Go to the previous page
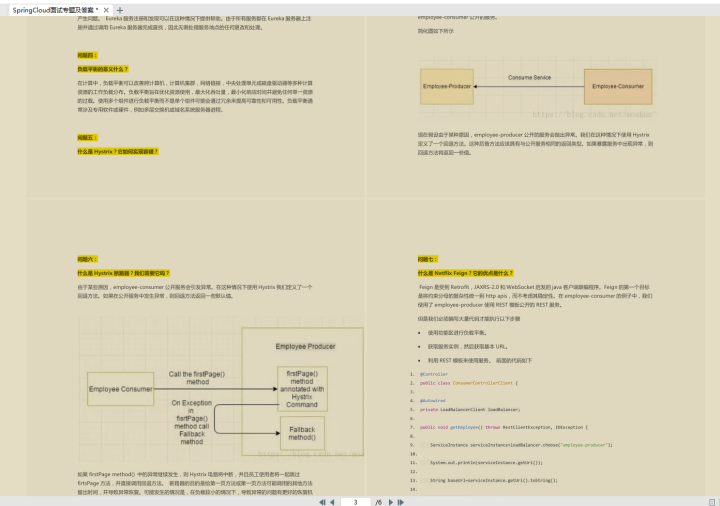 332,502
